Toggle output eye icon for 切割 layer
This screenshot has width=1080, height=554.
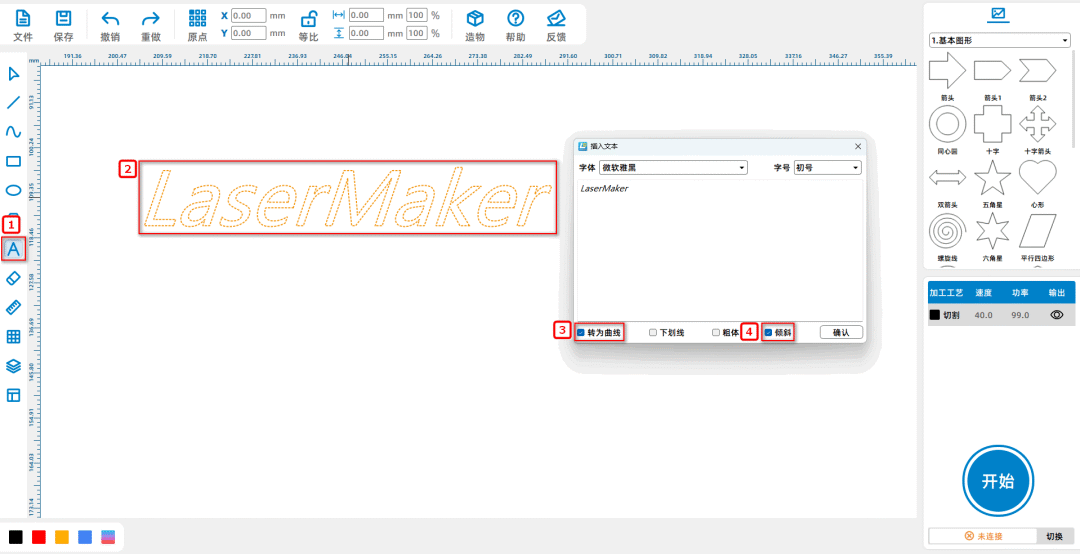[1055, 314]
